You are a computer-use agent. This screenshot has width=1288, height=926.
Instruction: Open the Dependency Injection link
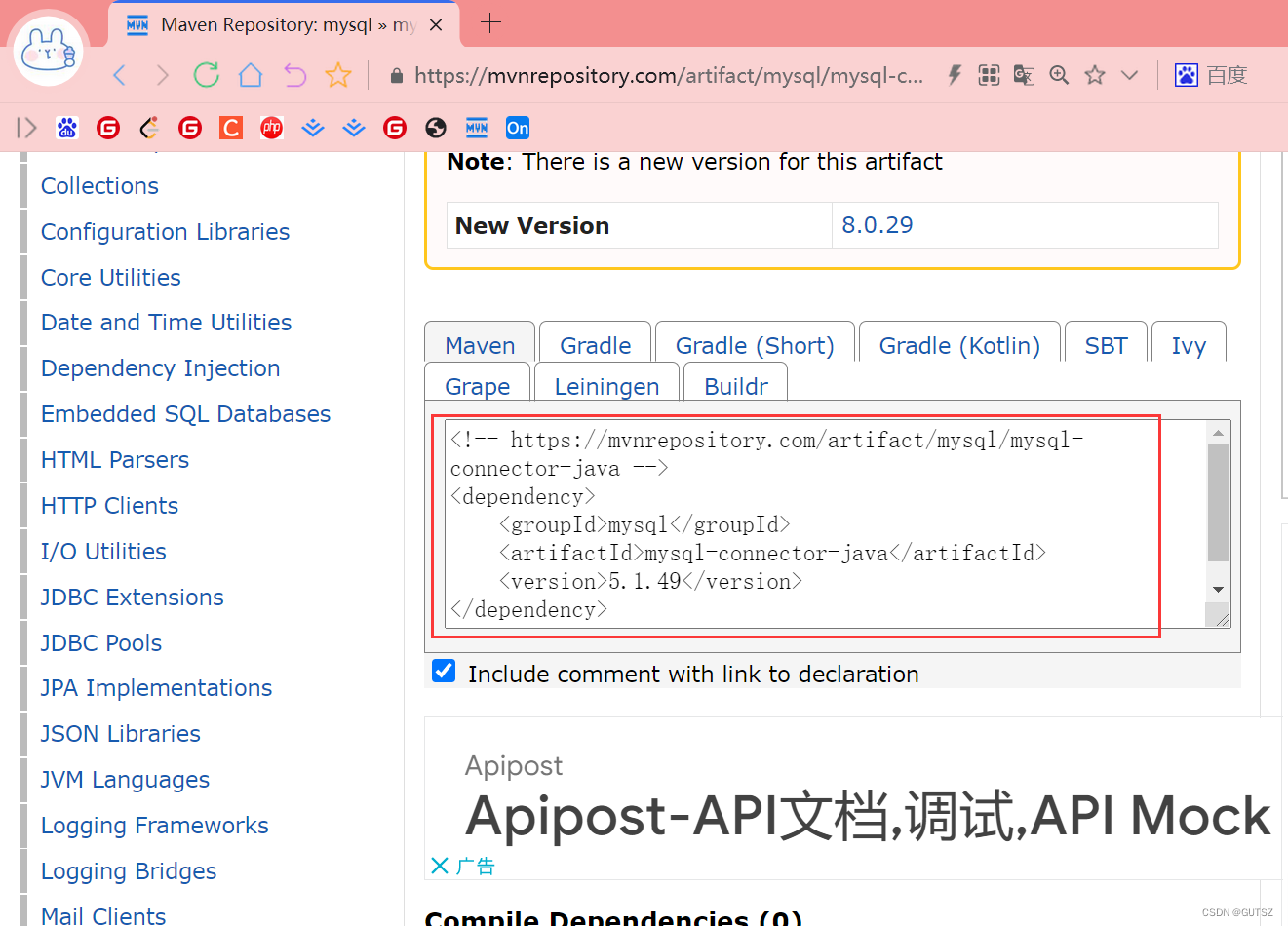click(161, 368)
